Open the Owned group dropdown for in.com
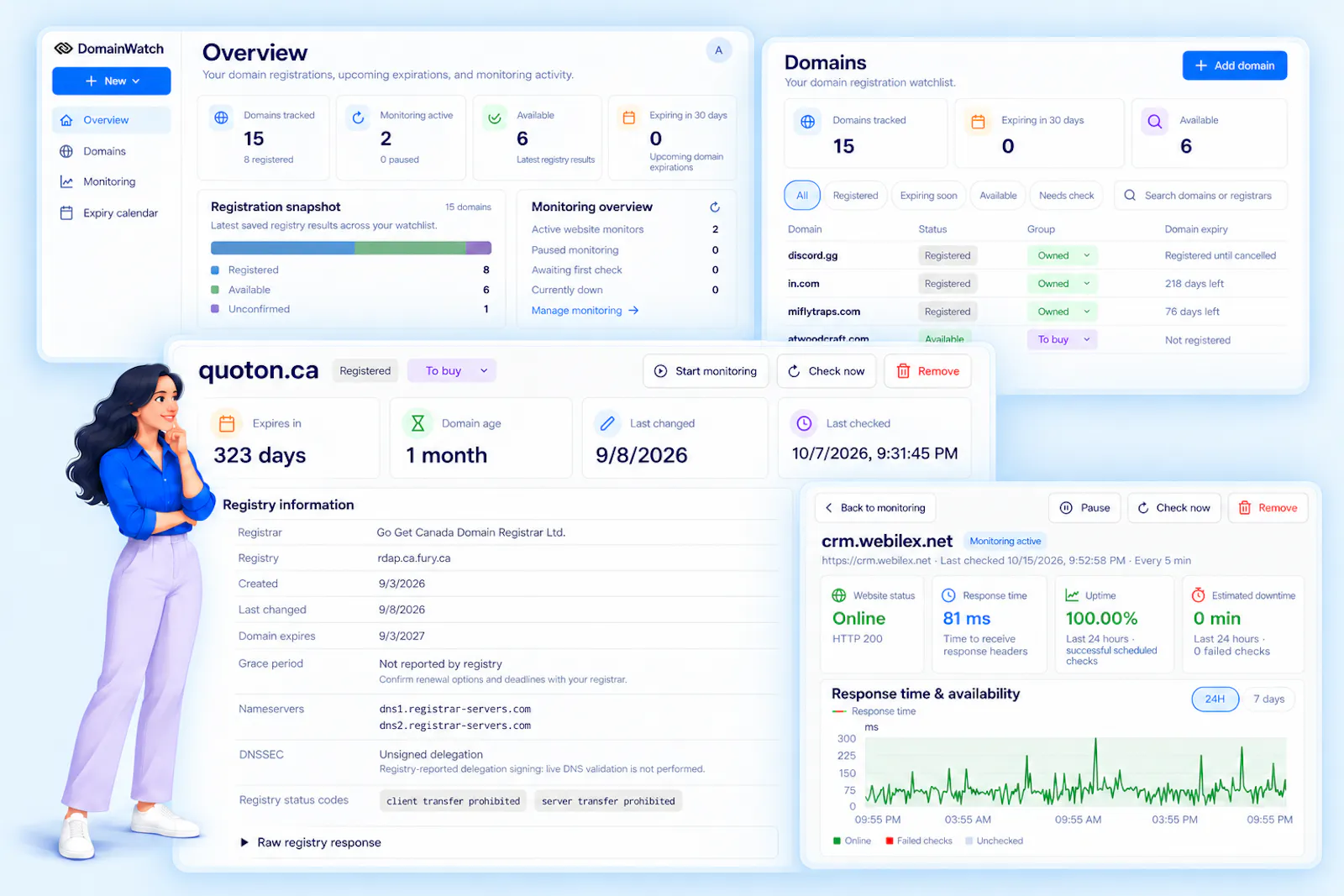Viewport: 1344px width, 896px height. pyautogui.click(x=1063, y=284)
